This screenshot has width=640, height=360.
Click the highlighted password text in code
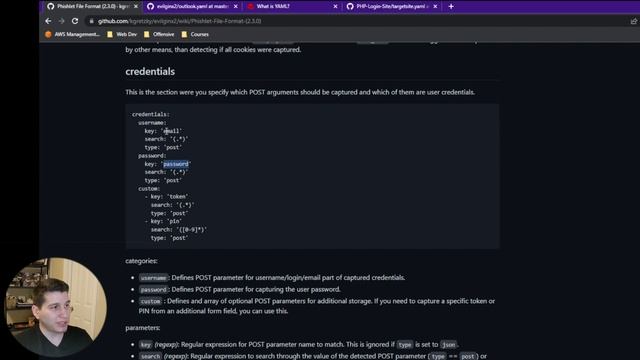point(176,164)
